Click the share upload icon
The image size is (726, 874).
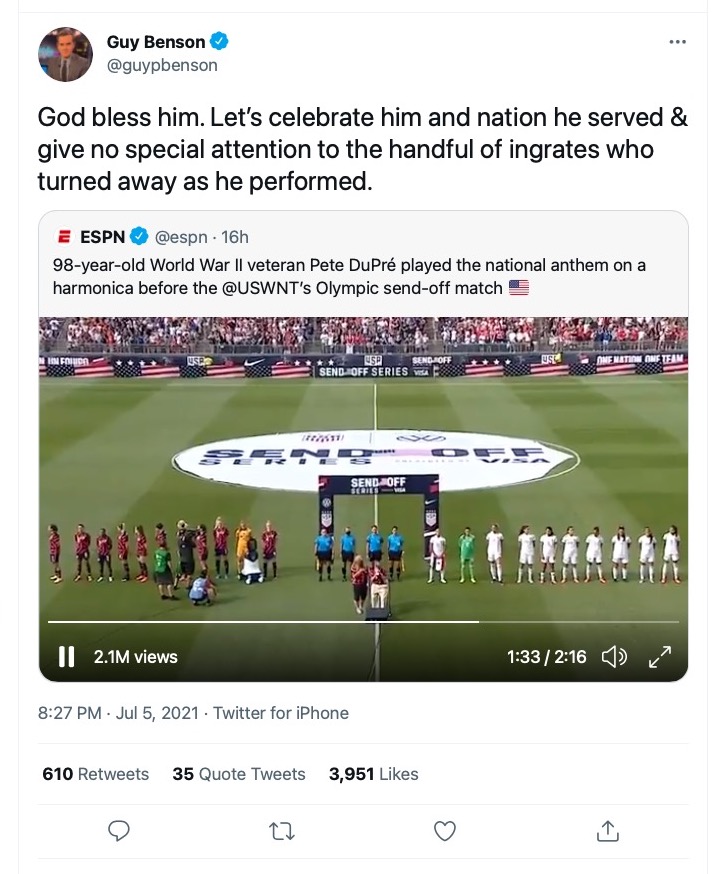point(607,830)
